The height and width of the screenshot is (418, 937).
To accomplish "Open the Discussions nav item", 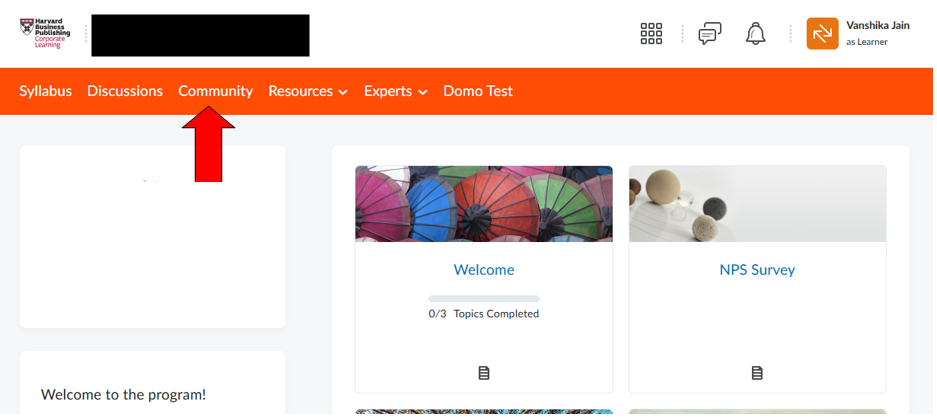I will pos(125,91).
